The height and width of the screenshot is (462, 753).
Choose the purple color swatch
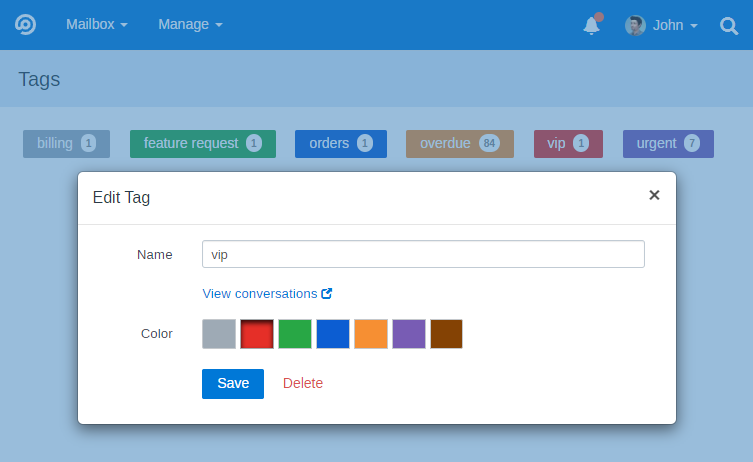click(x=409, y=334)
